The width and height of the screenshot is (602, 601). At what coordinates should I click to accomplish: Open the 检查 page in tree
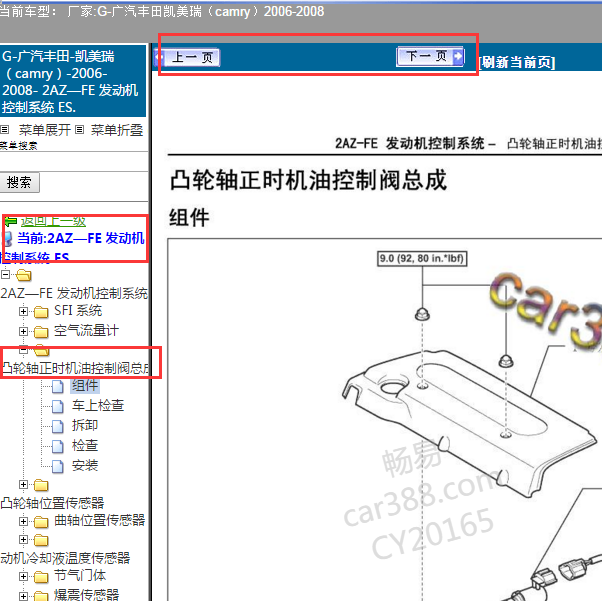(x=85, y=445)
